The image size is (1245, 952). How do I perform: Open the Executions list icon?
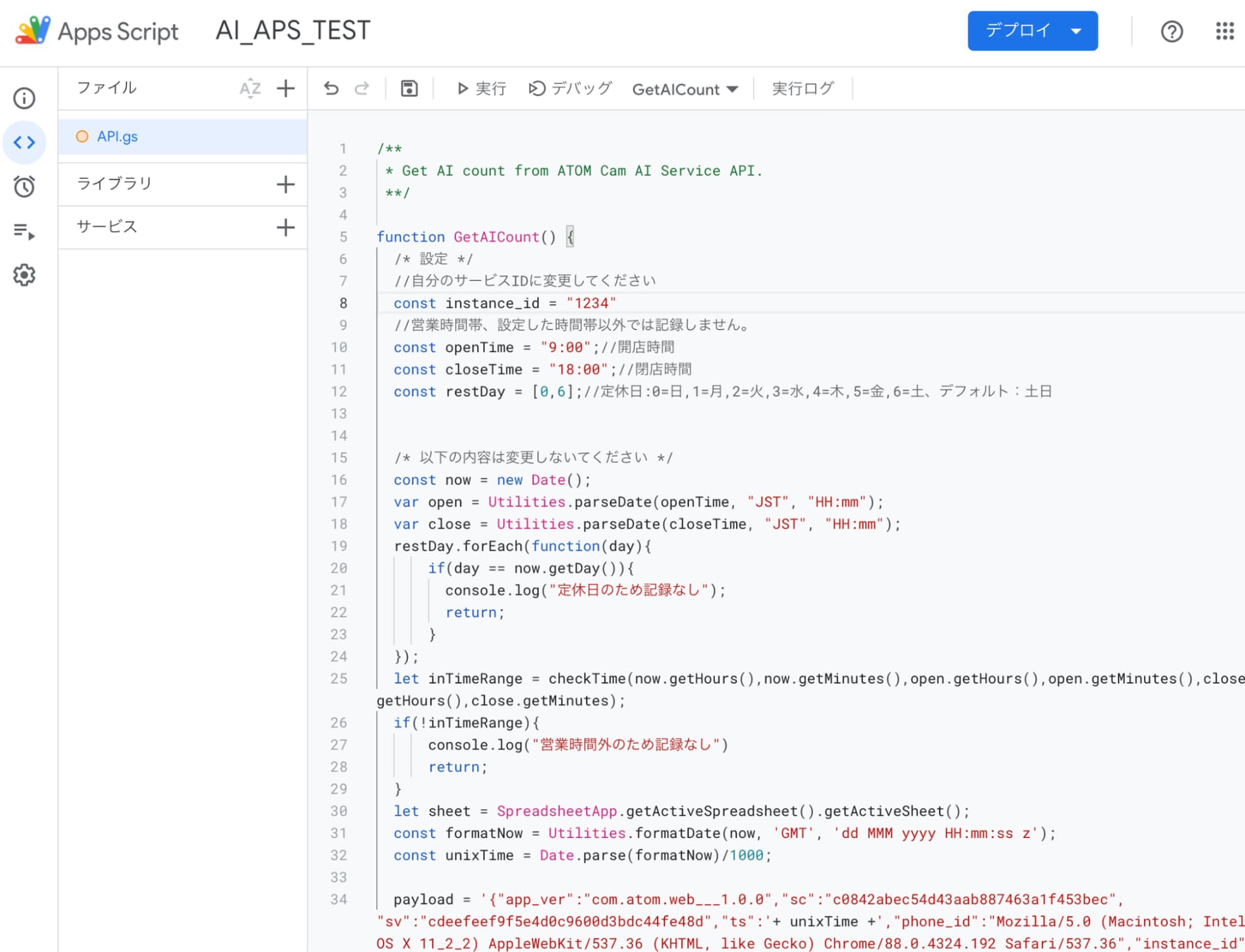[24, 231]
